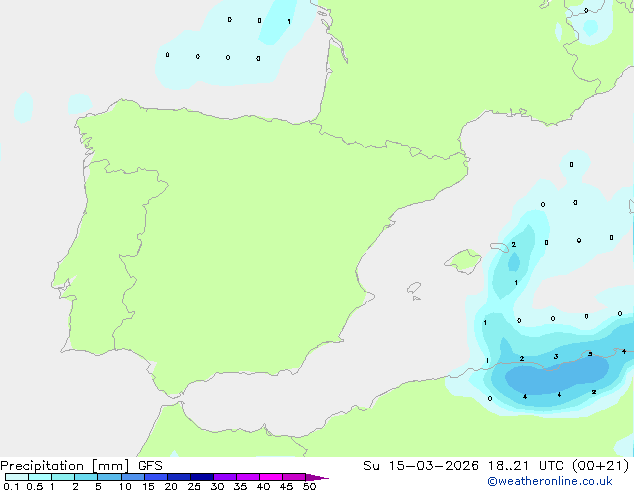This screenshot has height=490, width=634.
Task: Click the 0.1–0.5 mm palest cyan legend swatch
Action: point(17,477)
